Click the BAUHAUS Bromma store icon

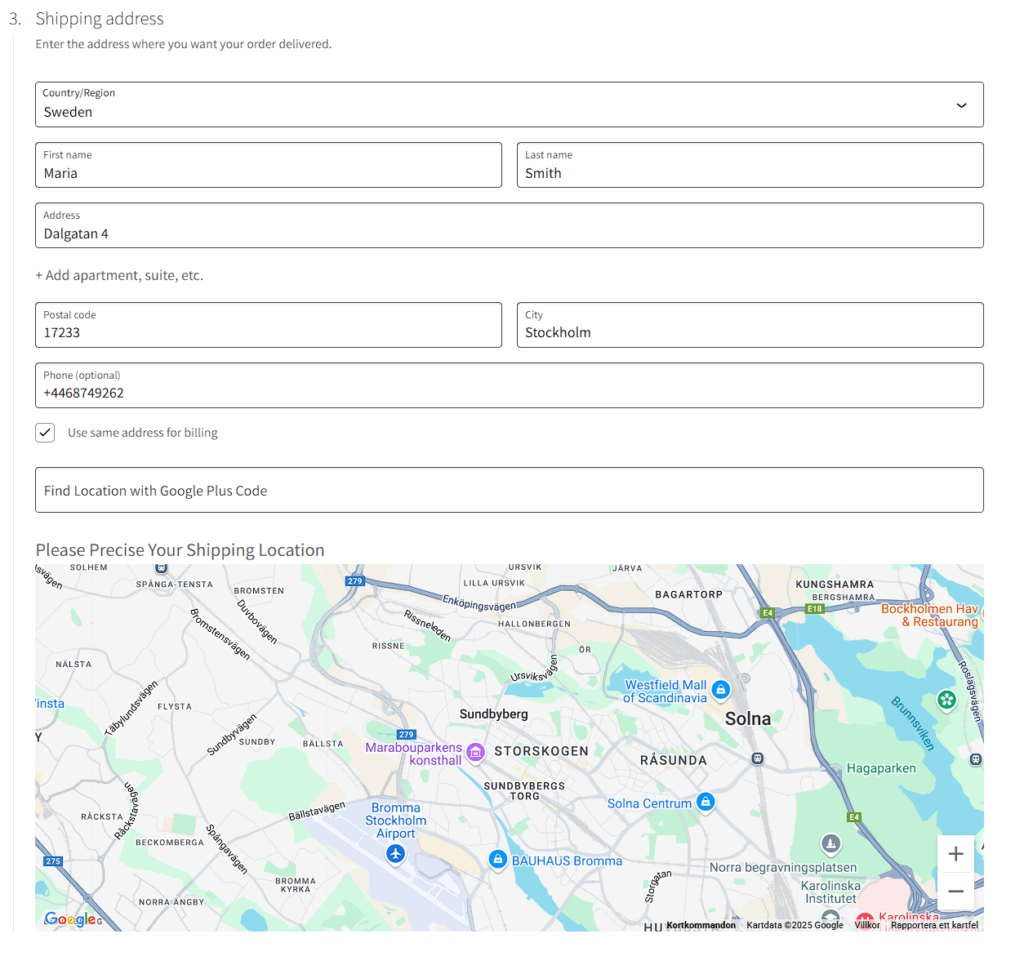498,860
